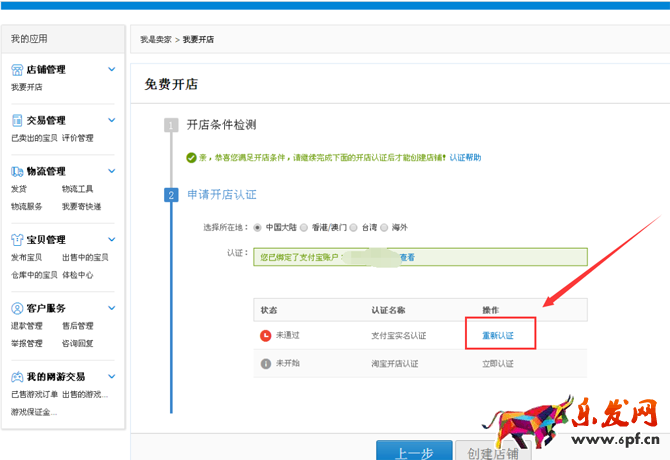
Task: Click 我是卖家 in the breadcrumb
Action: [155, 40]
